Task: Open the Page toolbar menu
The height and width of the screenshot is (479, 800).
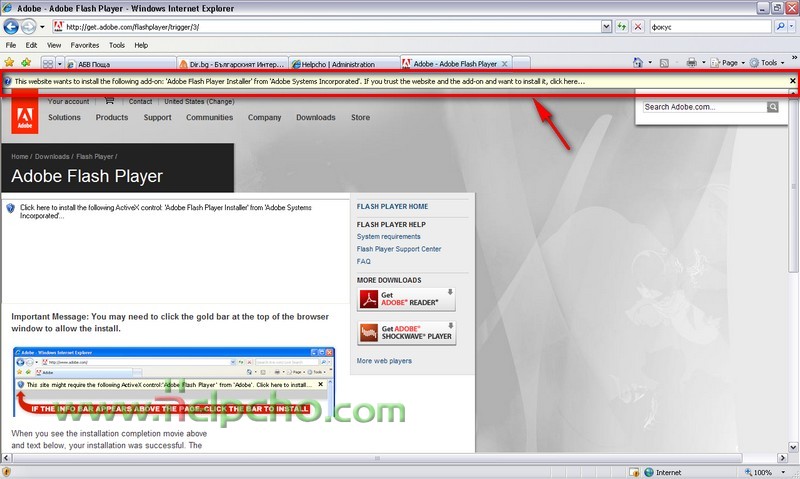Action: (728, 62)
